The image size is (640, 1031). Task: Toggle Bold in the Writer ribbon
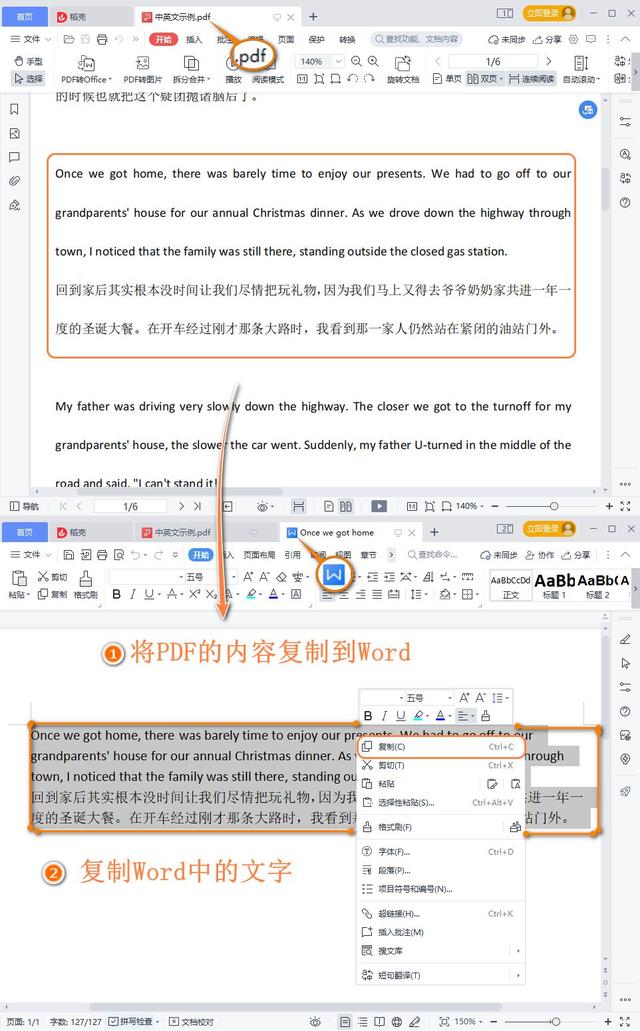point(116,594)
